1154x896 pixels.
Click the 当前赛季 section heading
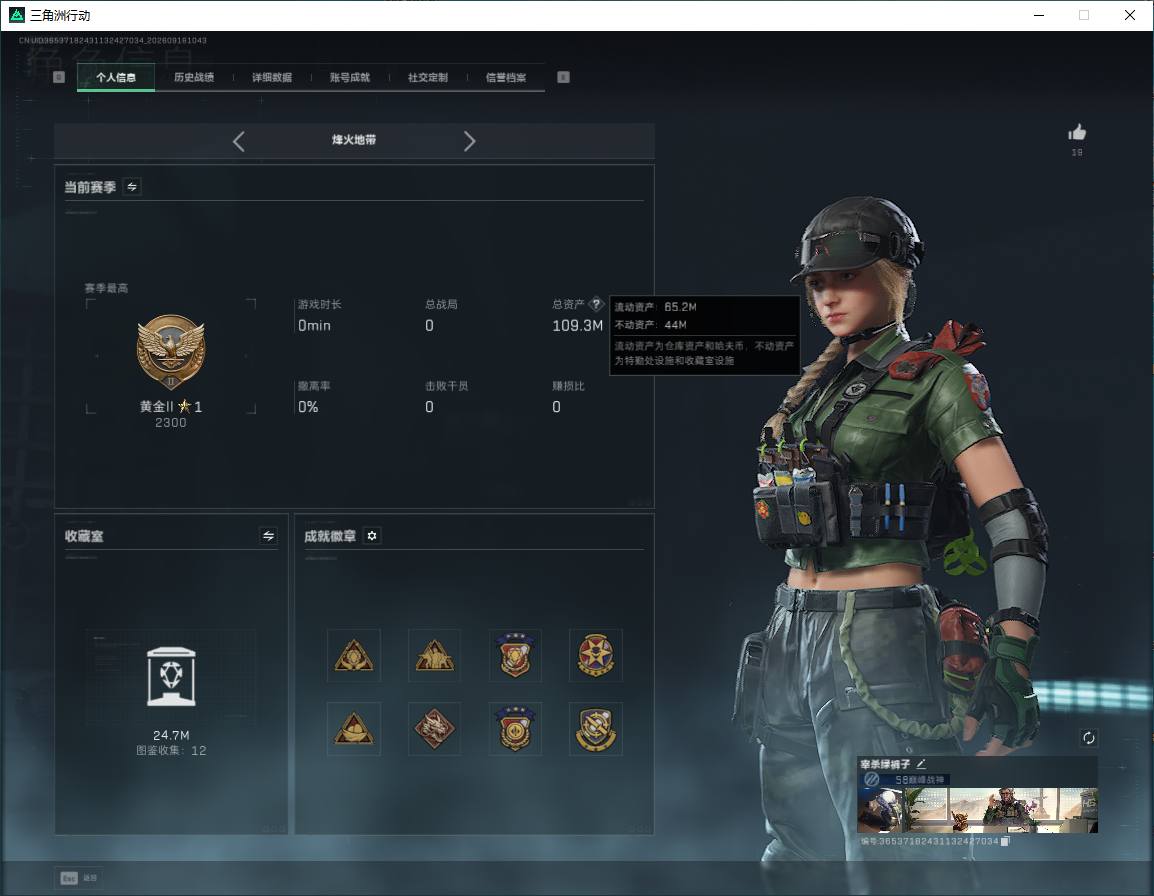point(90,187)
